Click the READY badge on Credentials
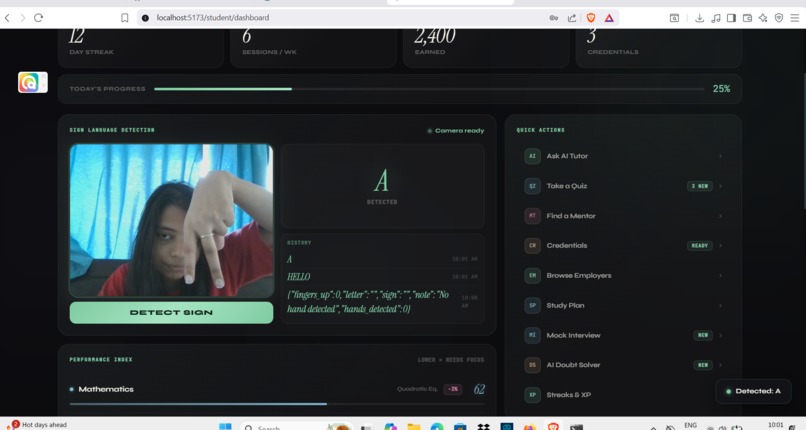Image resolution: width=806 pixels, height=430 pixels. tap(700, 246)
